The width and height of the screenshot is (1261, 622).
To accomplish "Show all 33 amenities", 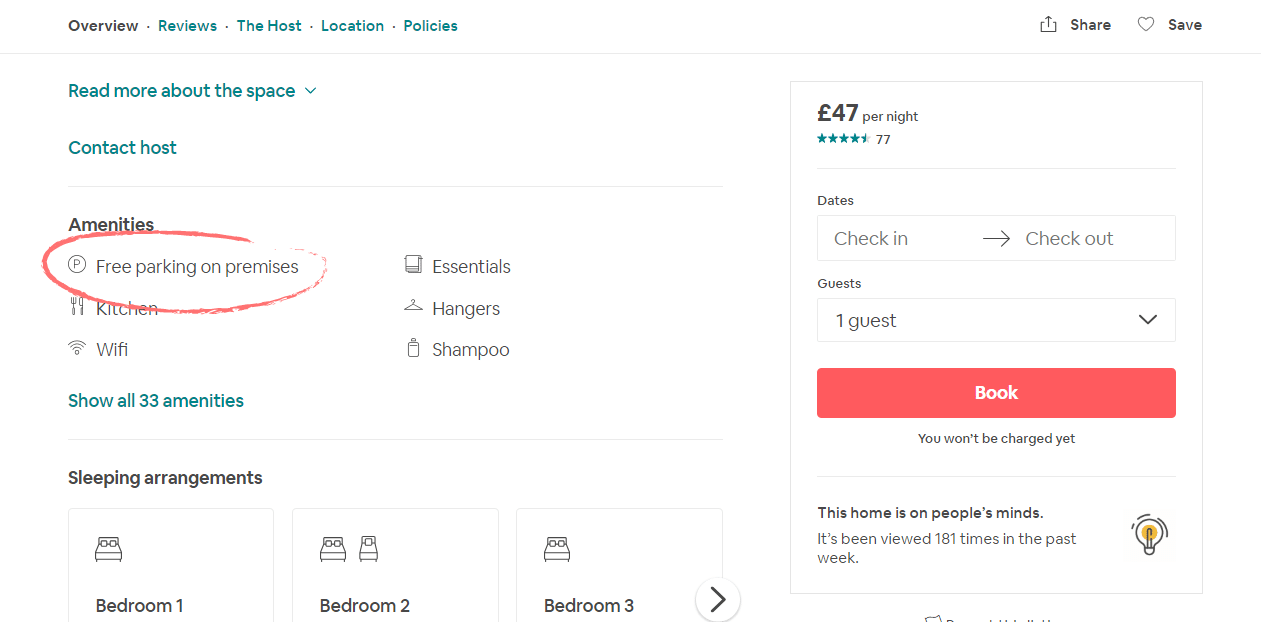I will point(156,401).
